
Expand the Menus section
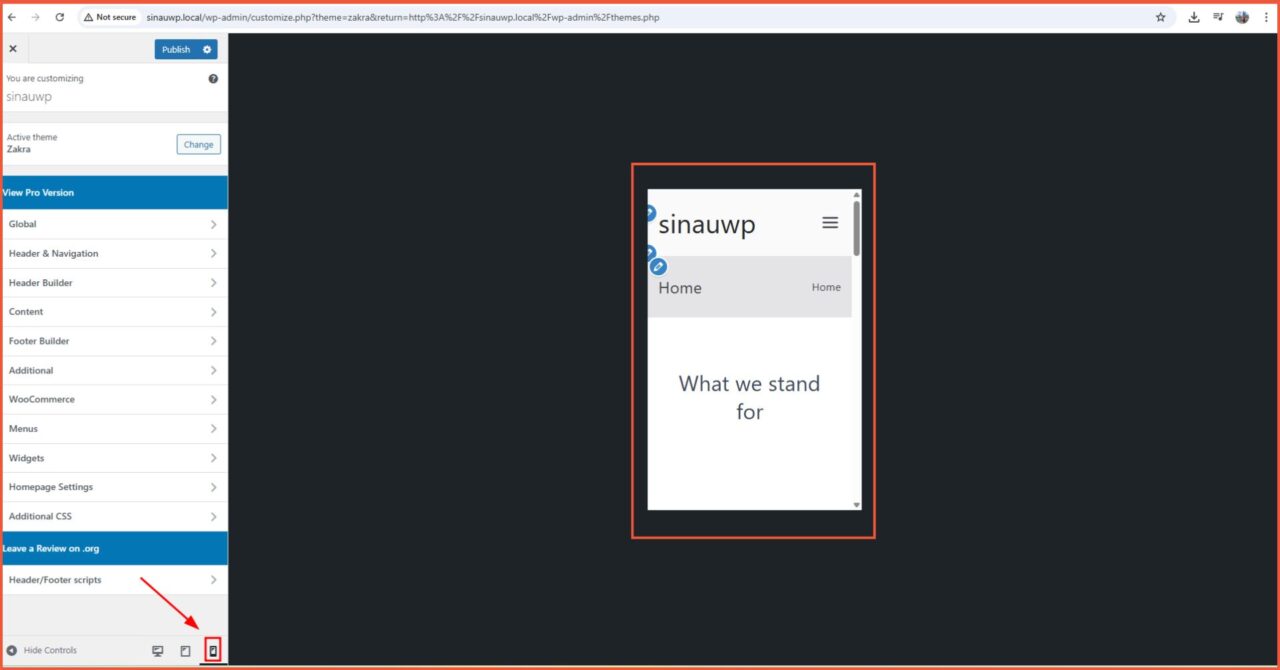[115, 429]
